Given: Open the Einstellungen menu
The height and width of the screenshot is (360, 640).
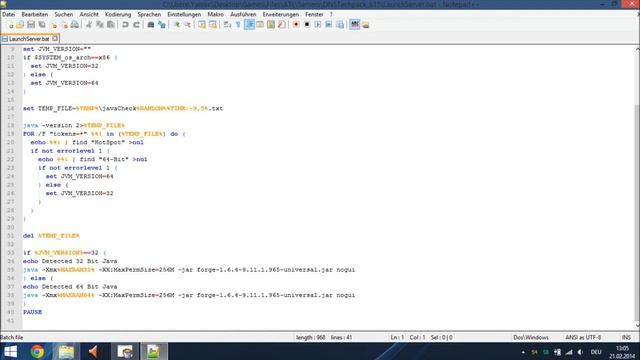Looking at the screenshot, I should (x=184, y=14).
